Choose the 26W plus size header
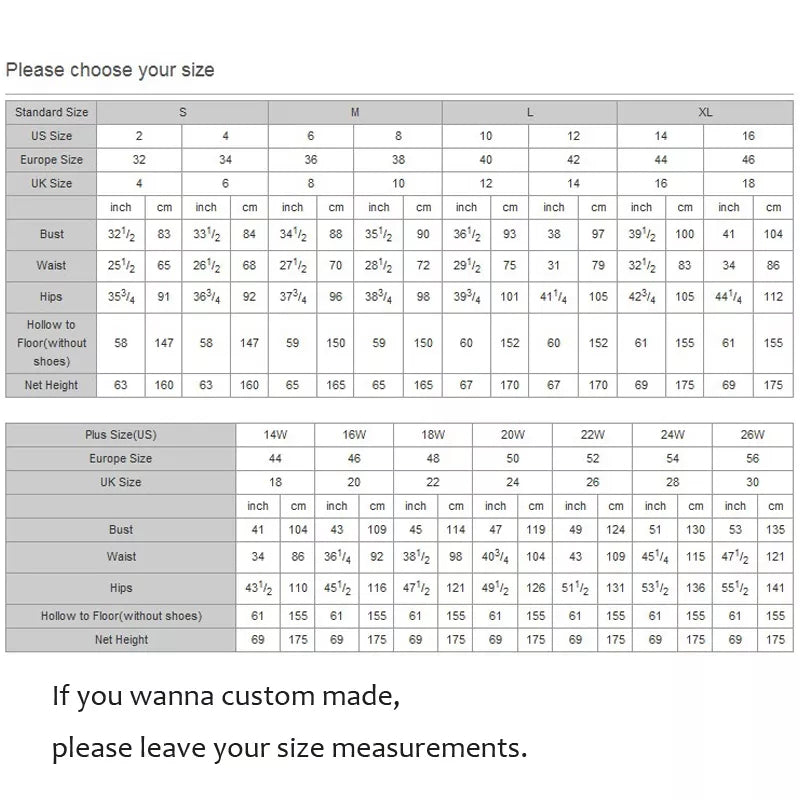The width and height of the screenshot is (800, 800). [752, 435]
